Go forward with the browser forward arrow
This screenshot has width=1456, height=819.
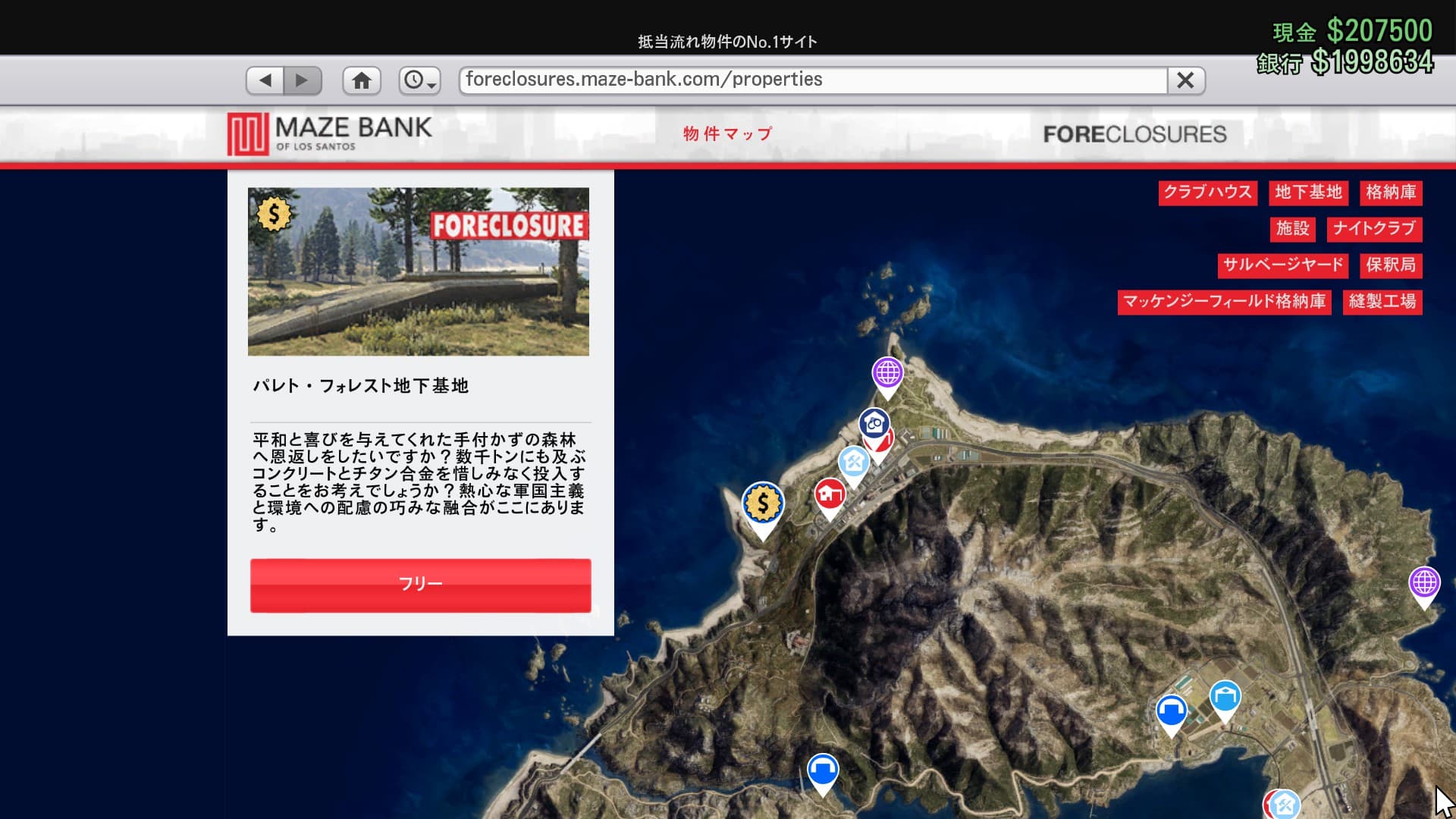[303, 80]
